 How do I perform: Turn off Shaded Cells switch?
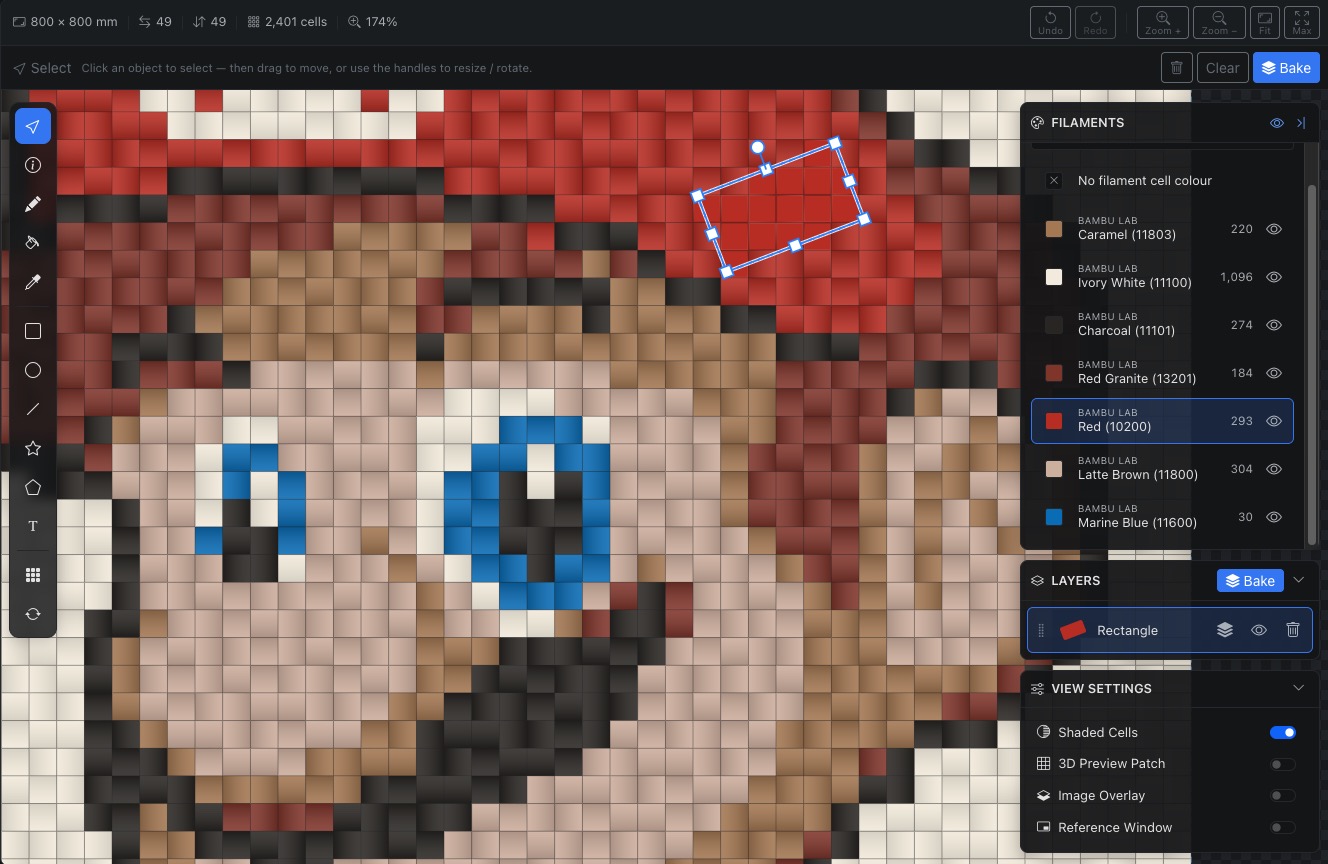pyautogui.click(x=1283, y=732)
